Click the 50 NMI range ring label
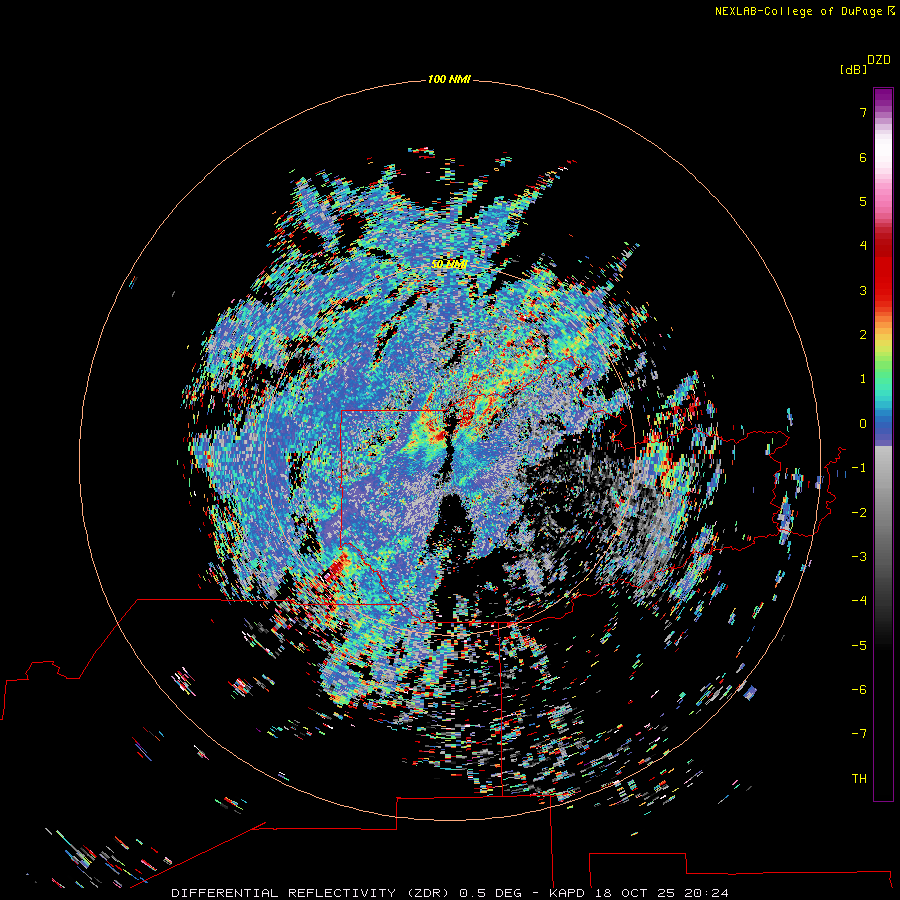This screenshot has height=900, width=900. click(449, 264)
